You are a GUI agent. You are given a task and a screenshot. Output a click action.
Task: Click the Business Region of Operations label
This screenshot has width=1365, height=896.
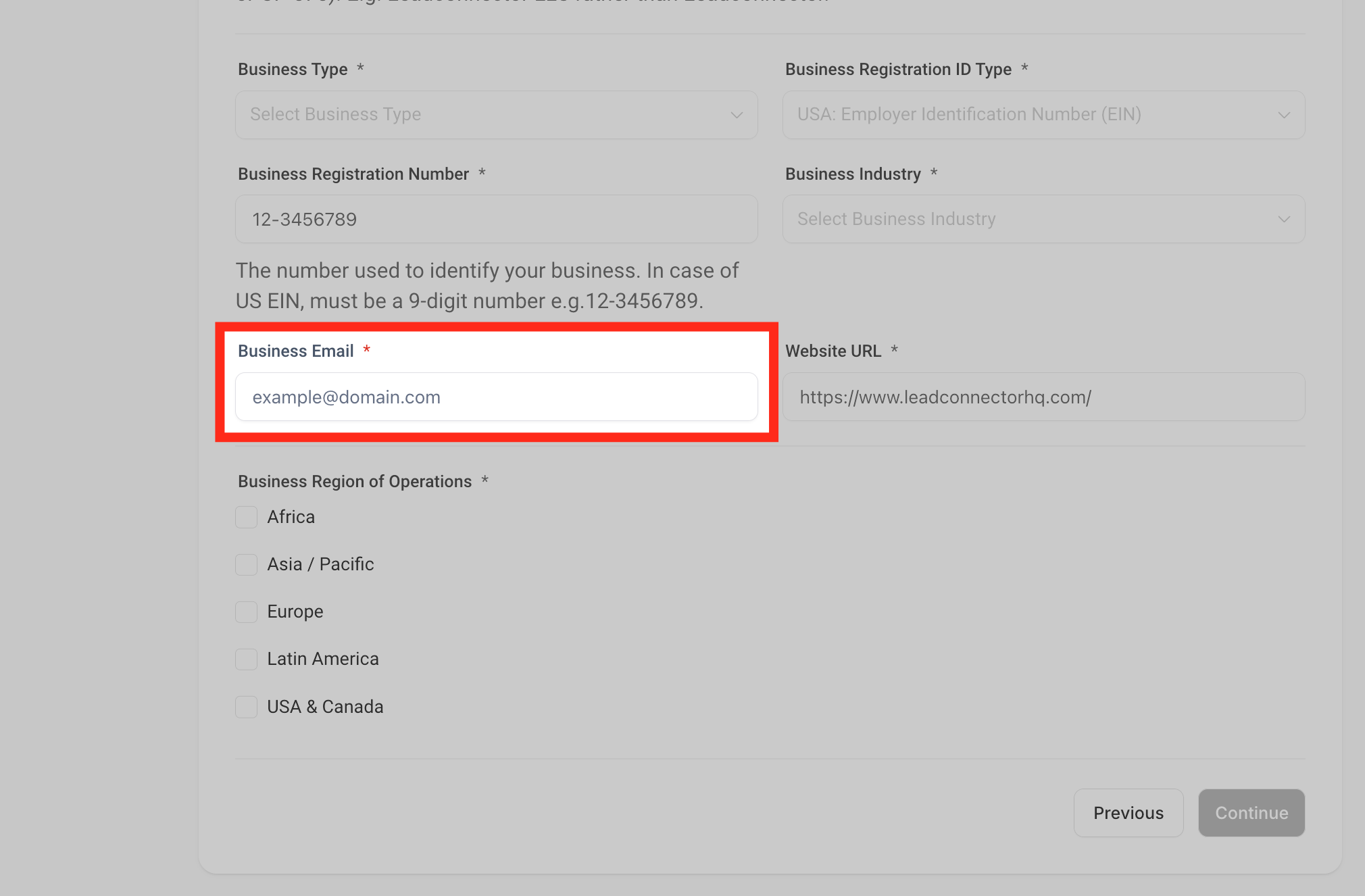pos(354,481)
